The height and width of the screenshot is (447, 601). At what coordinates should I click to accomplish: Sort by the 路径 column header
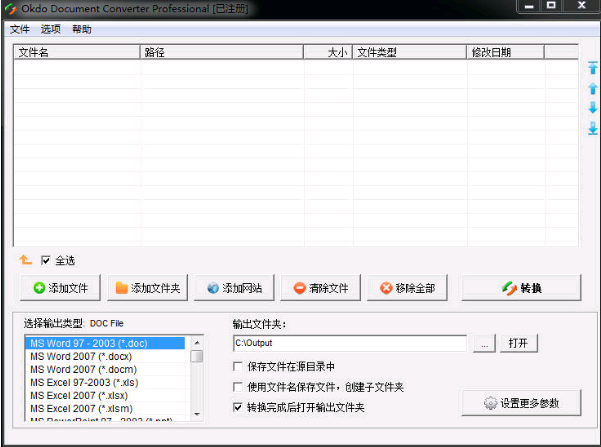(222, 52)
